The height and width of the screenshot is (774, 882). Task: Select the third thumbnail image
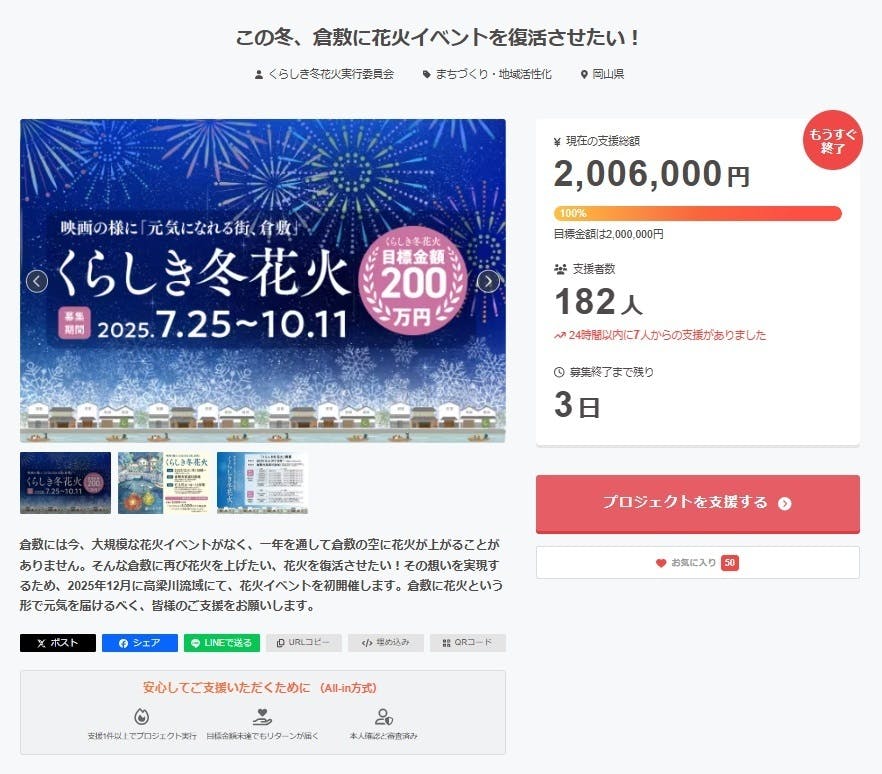(x=262, y=483)
